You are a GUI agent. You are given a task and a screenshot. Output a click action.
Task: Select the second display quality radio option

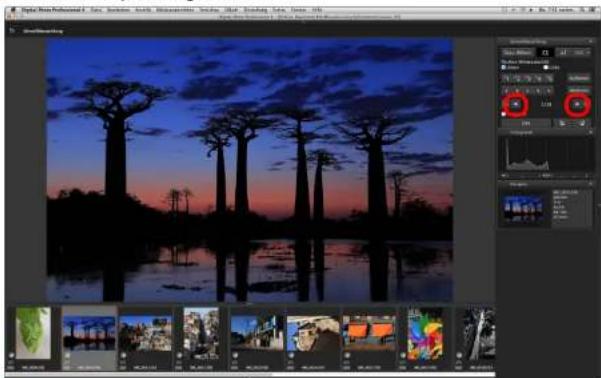point(546,67)
